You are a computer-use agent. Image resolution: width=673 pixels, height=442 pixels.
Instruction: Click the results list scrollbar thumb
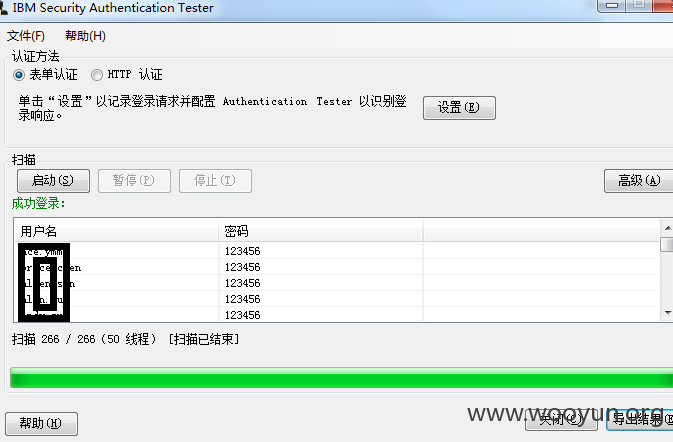[668, 245]
